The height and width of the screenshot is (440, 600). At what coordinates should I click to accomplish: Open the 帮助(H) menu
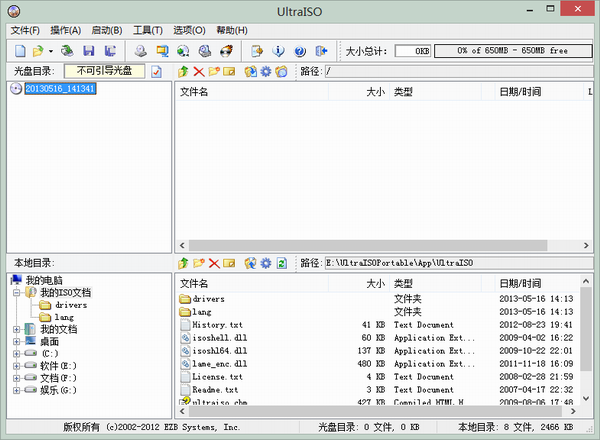tap(232, 30)
